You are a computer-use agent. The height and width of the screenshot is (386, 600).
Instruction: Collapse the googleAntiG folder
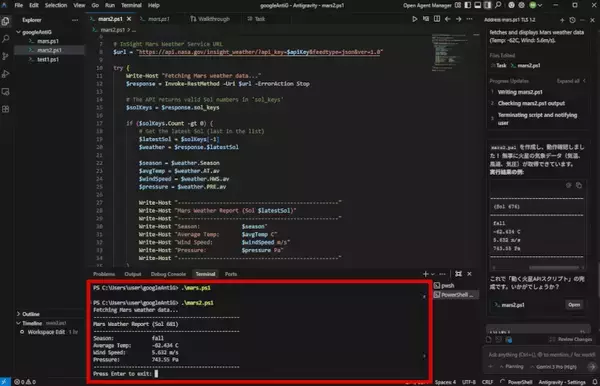37,32
